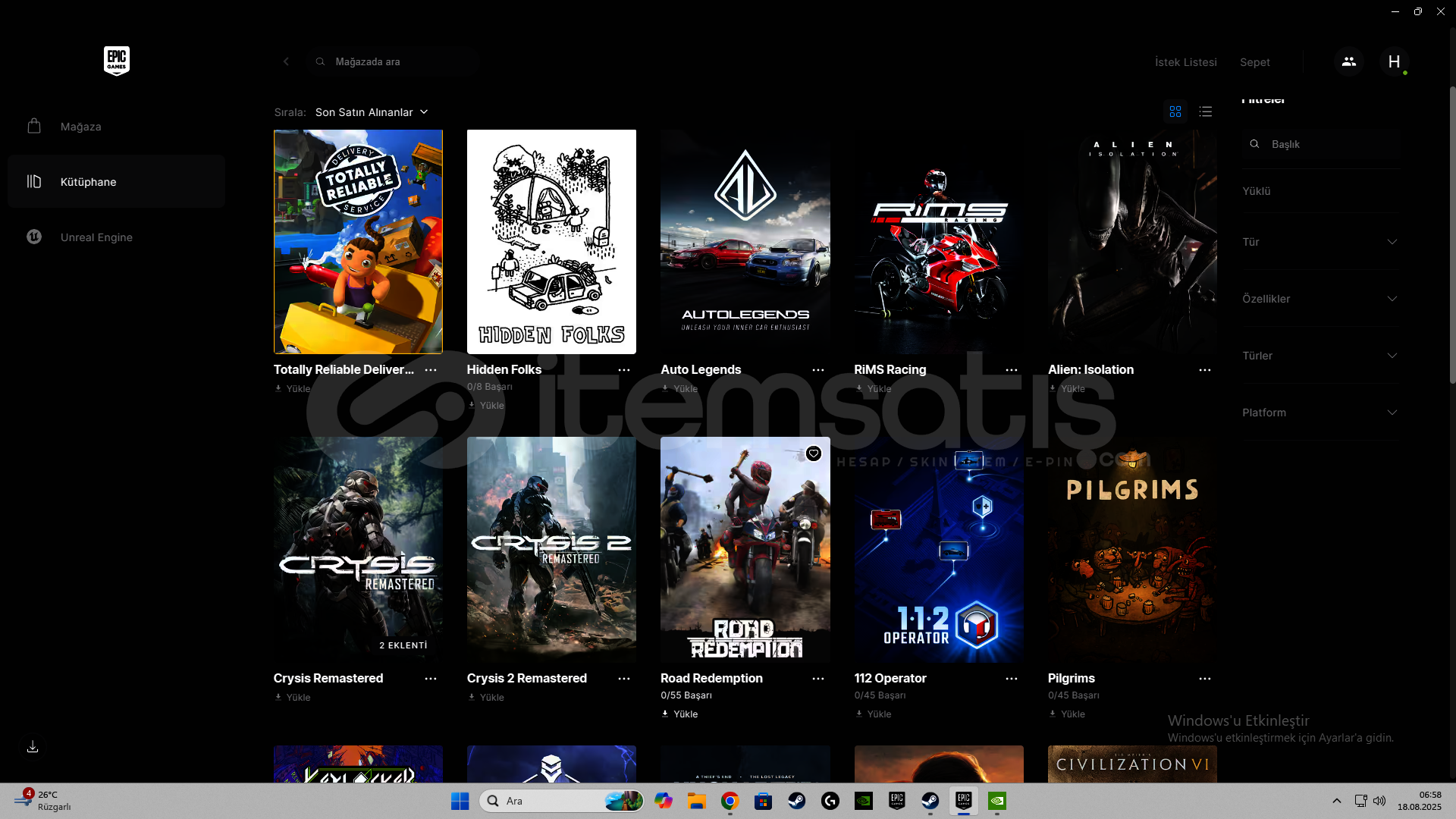Open three-dot menu for Hidden Folks
This screenshot has width=1456, height=819.
tap(624, 370)
